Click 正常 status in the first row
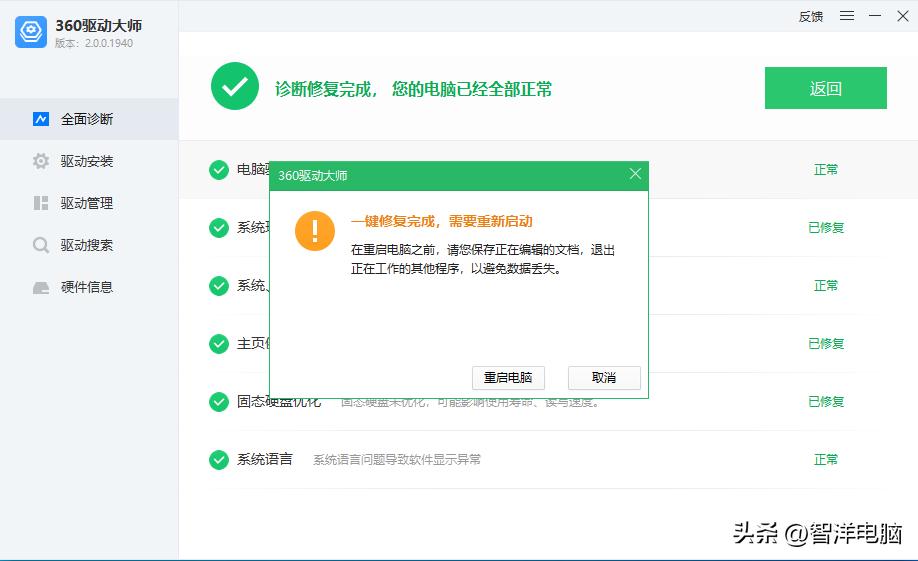 pyautogui.click(x=826, y=170)
